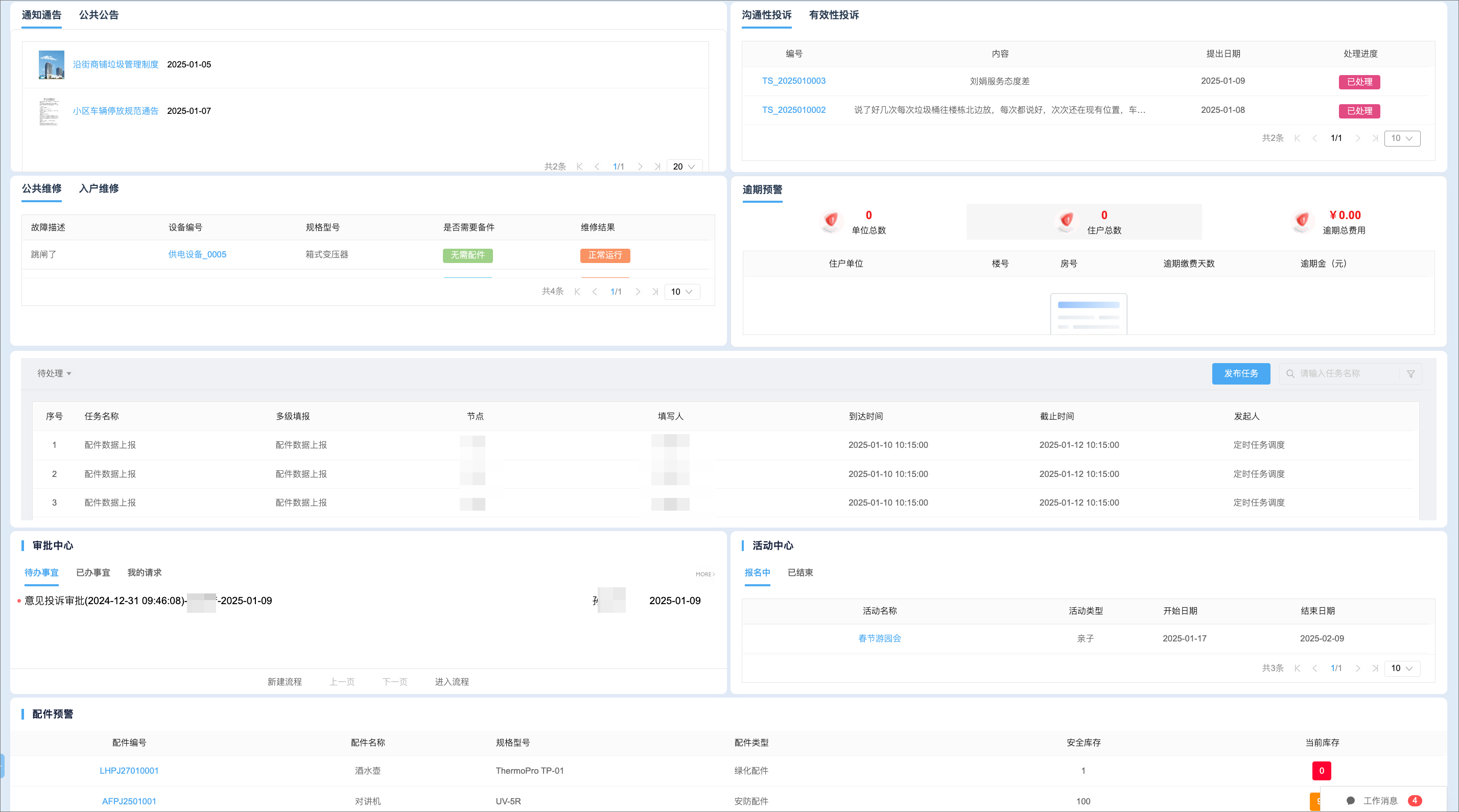Open notice 小区车辆停放规范通告
This screenshot has height=812, width=1459.
115,111
